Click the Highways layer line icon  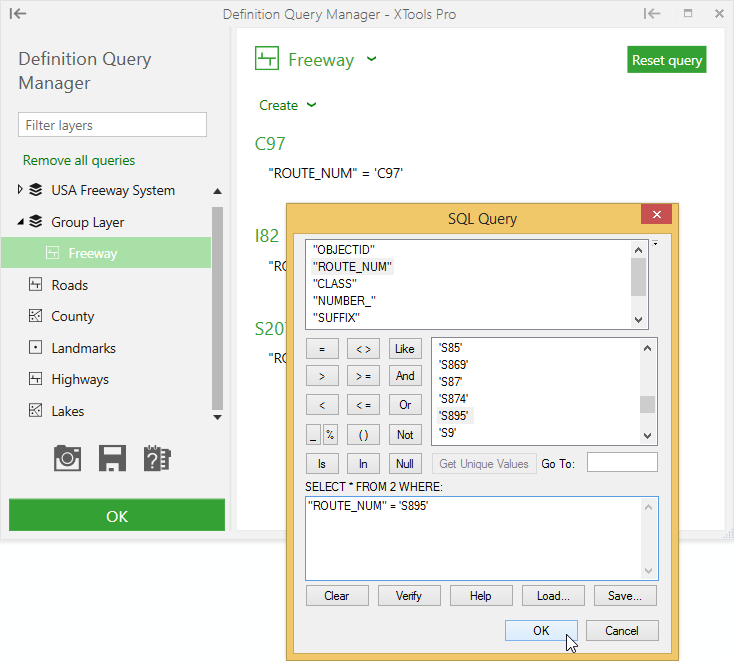pyautogui.click(x=36, y=378)
